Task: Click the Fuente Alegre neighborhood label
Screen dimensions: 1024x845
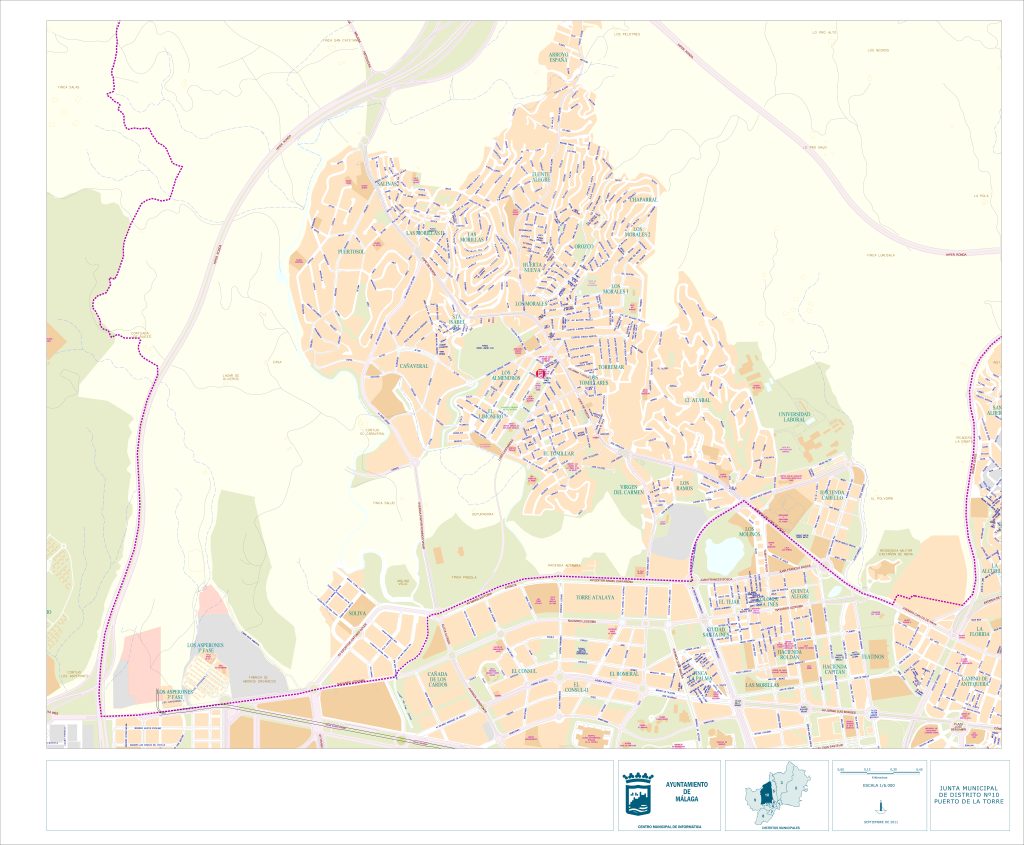Action: (541, 177)
